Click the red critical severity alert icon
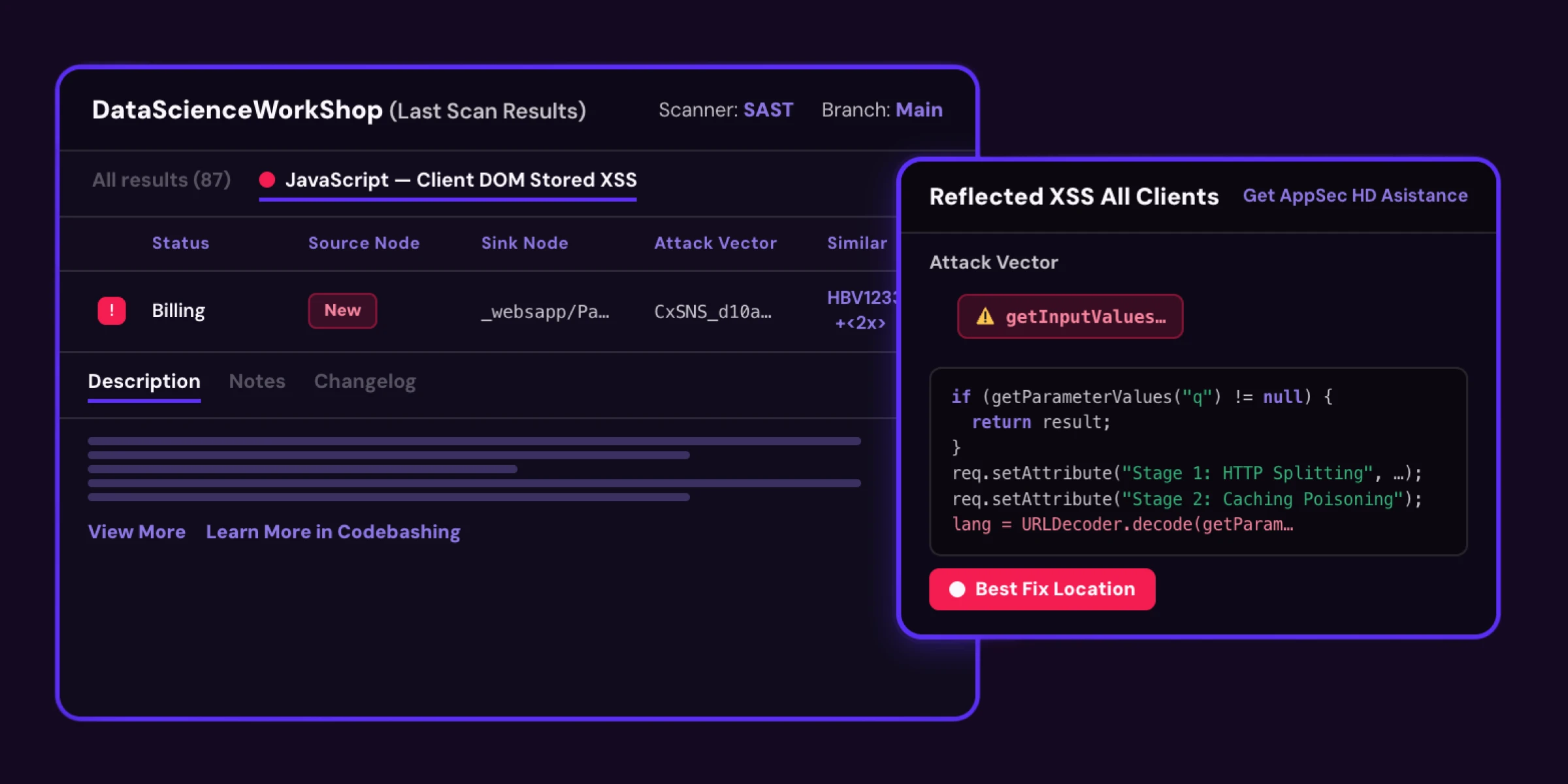1568x784 pixels. (112, 311)
